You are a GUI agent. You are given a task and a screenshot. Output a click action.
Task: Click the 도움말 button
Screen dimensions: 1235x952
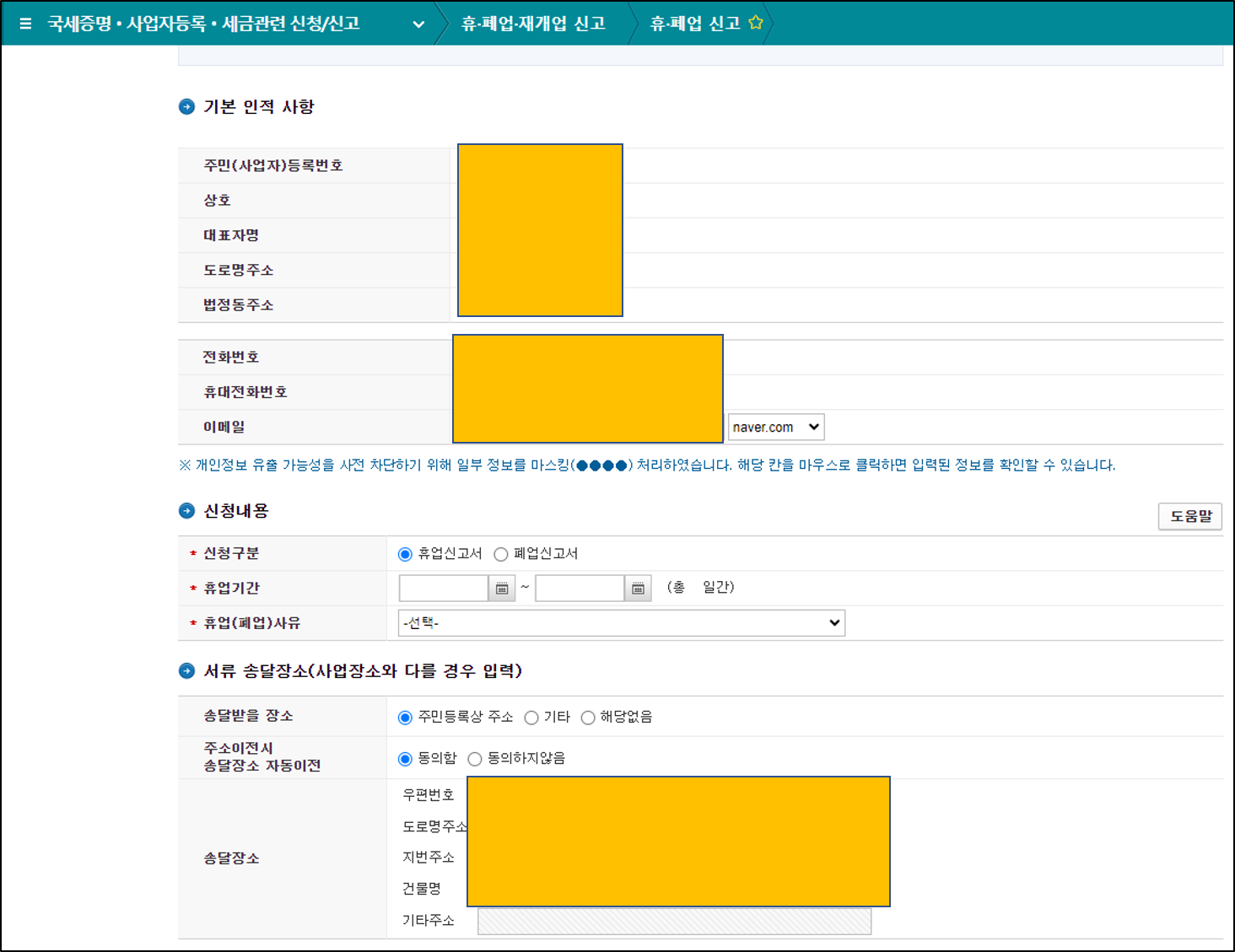[1189, 516]
